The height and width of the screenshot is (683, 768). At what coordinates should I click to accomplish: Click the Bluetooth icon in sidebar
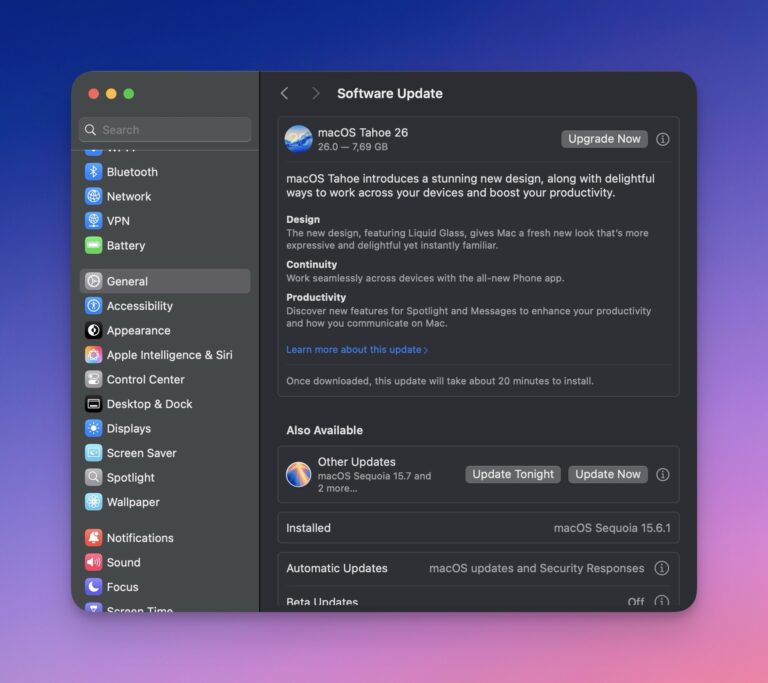pos(93,172)
